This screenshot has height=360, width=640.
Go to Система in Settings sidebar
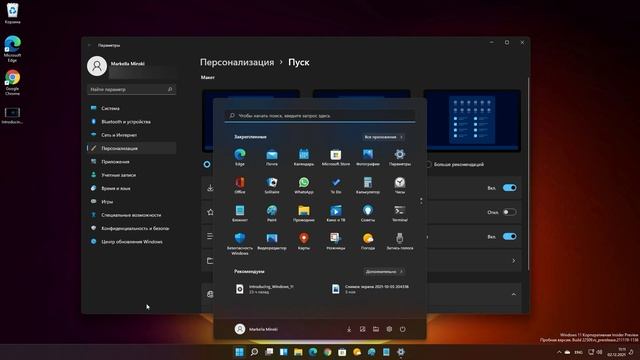(131, 108)
